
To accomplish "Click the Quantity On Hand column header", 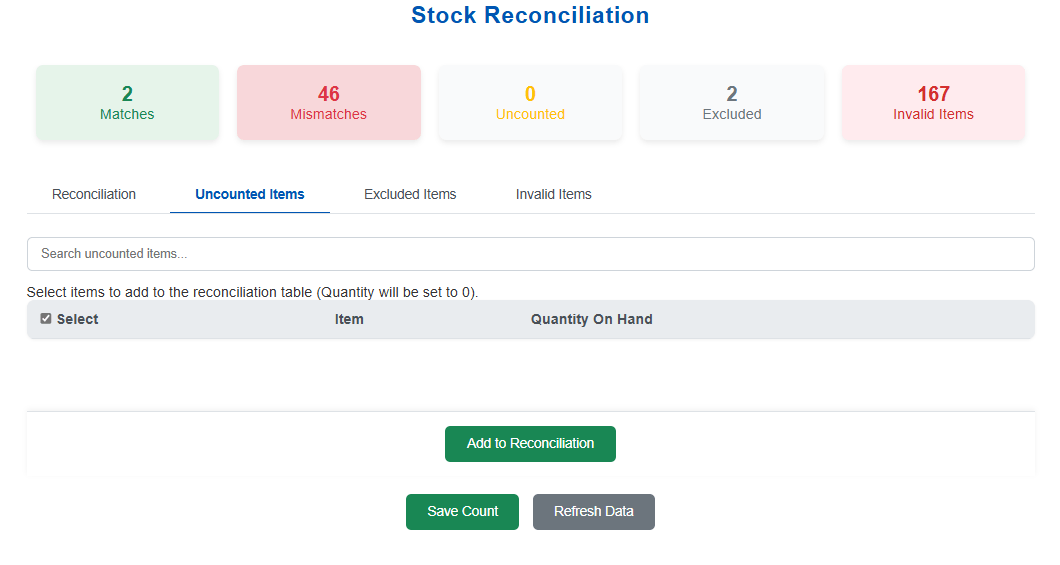I will (591, 320).
